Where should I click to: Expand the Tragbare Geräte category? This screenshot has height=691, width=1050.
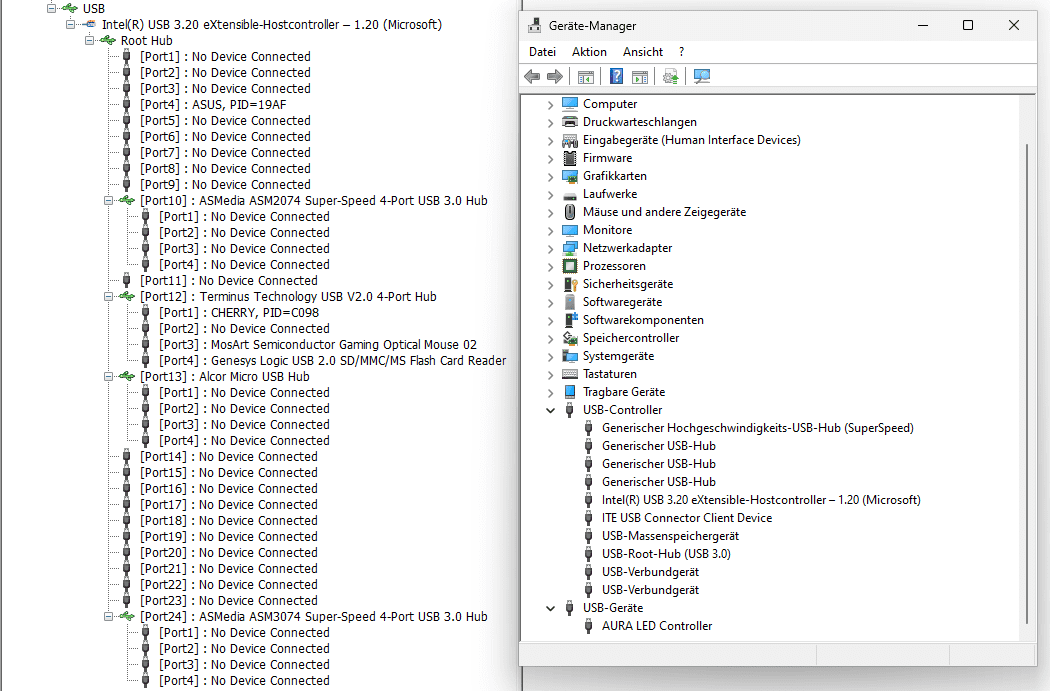point(550,392)
